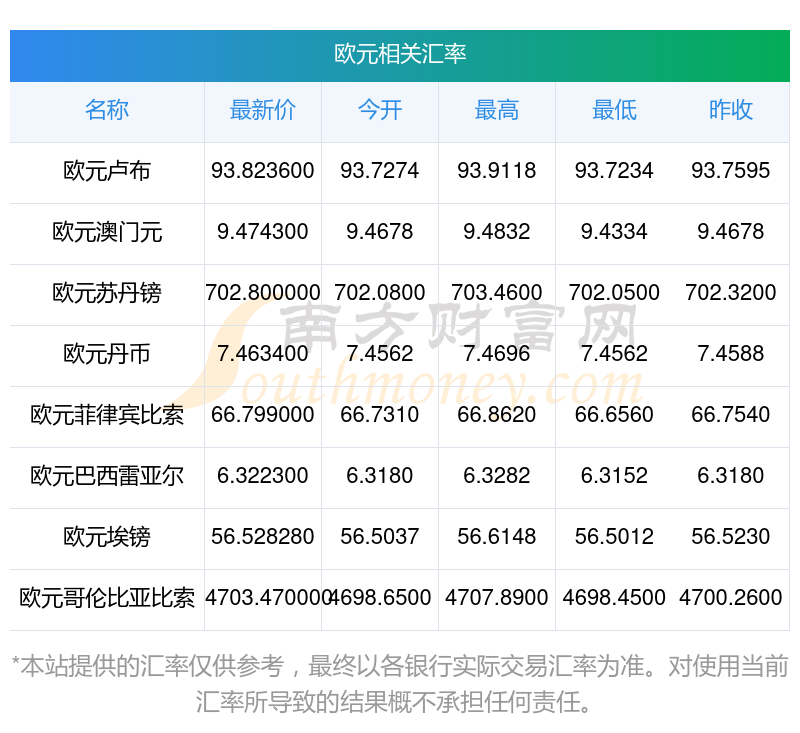Click high value 9.4832
This screenshot has height=733, width=800.
tap(497, 232)
